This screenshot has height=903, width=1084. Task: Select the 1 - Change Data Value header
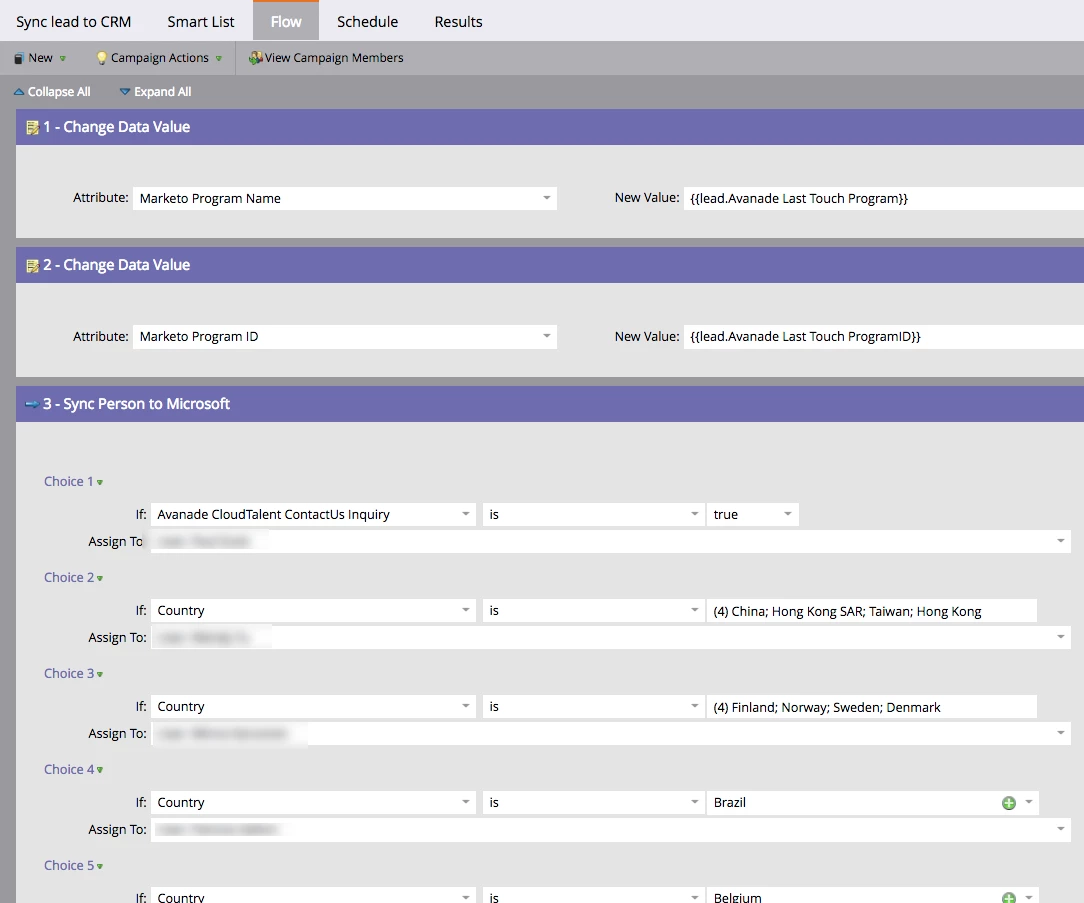550,127
